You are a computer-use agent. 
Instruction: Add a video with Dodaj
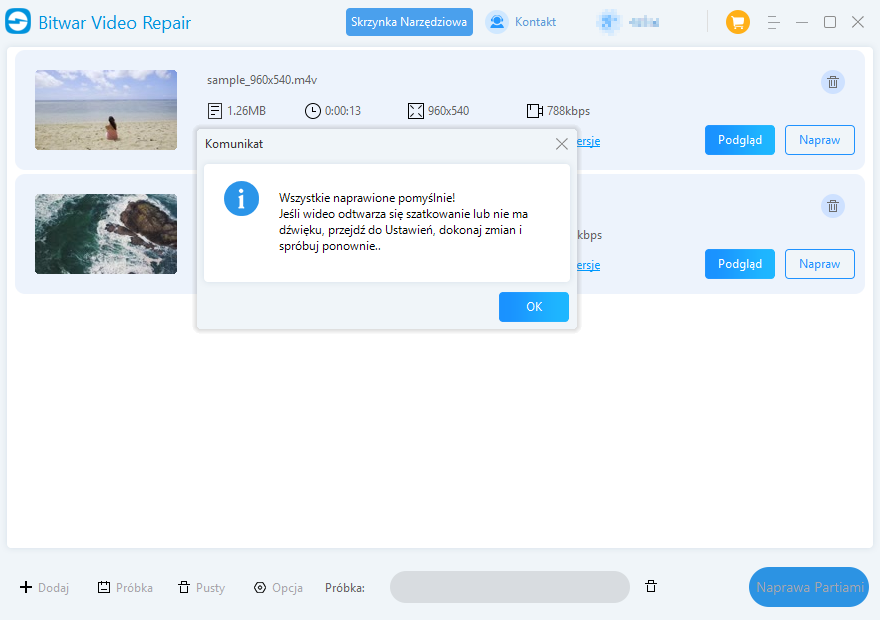44,587
